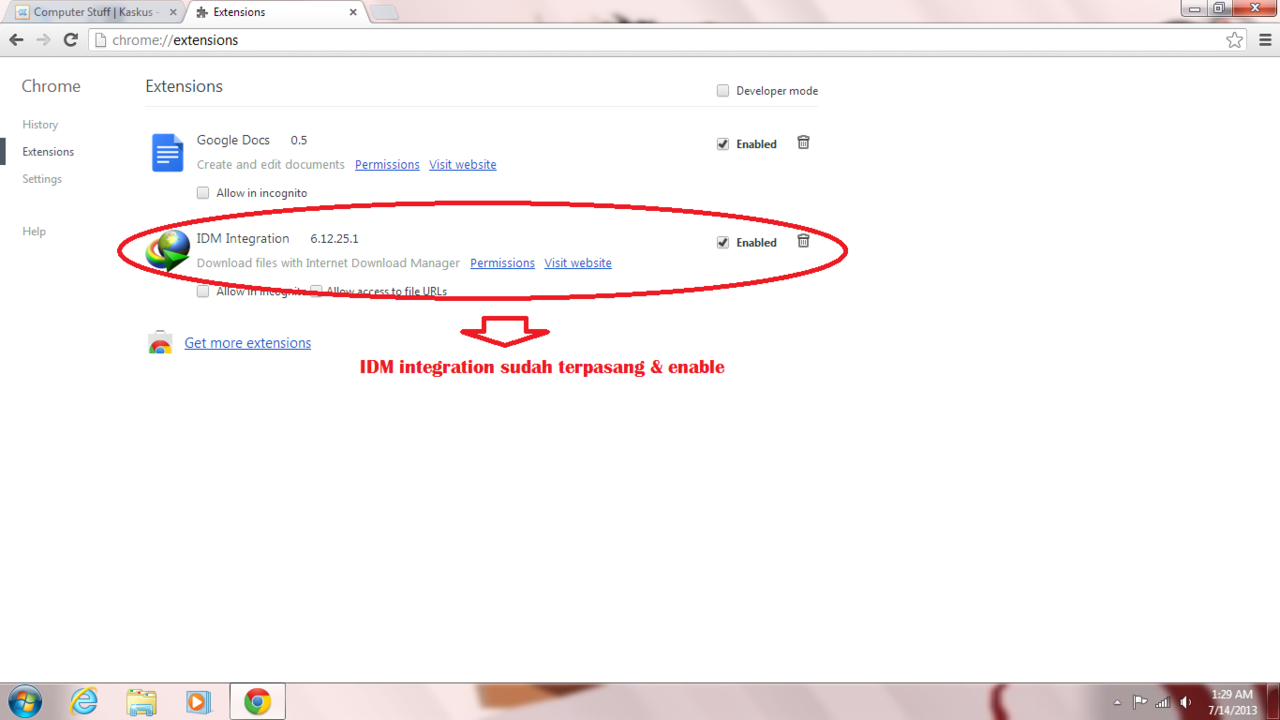Click the network signal tray icon

pos(1162,702)
